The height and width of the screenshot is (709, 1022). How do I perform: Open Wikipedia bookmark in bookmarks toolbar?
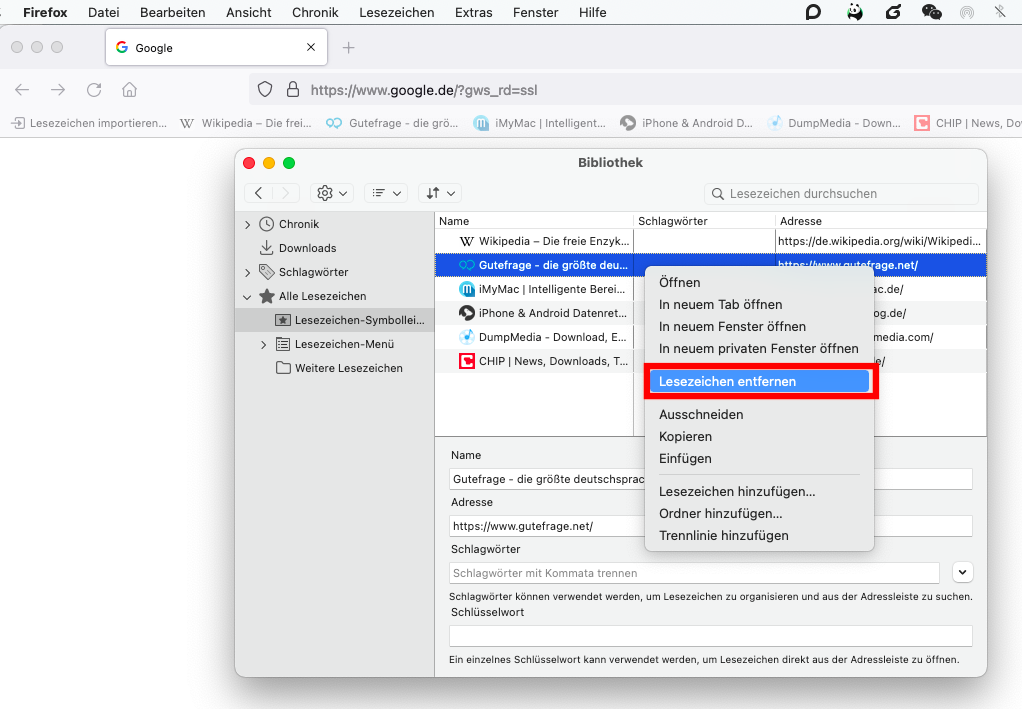click(x=246, y=123)
